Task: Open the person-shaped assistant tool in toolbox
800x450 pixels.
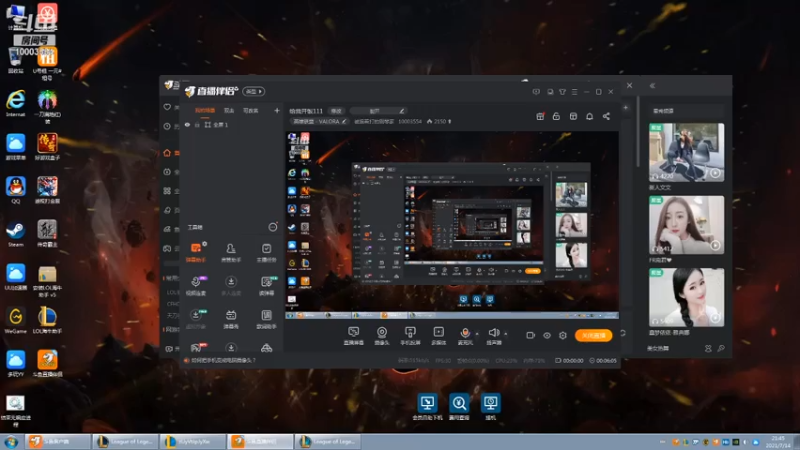Action: click(231, 252)
